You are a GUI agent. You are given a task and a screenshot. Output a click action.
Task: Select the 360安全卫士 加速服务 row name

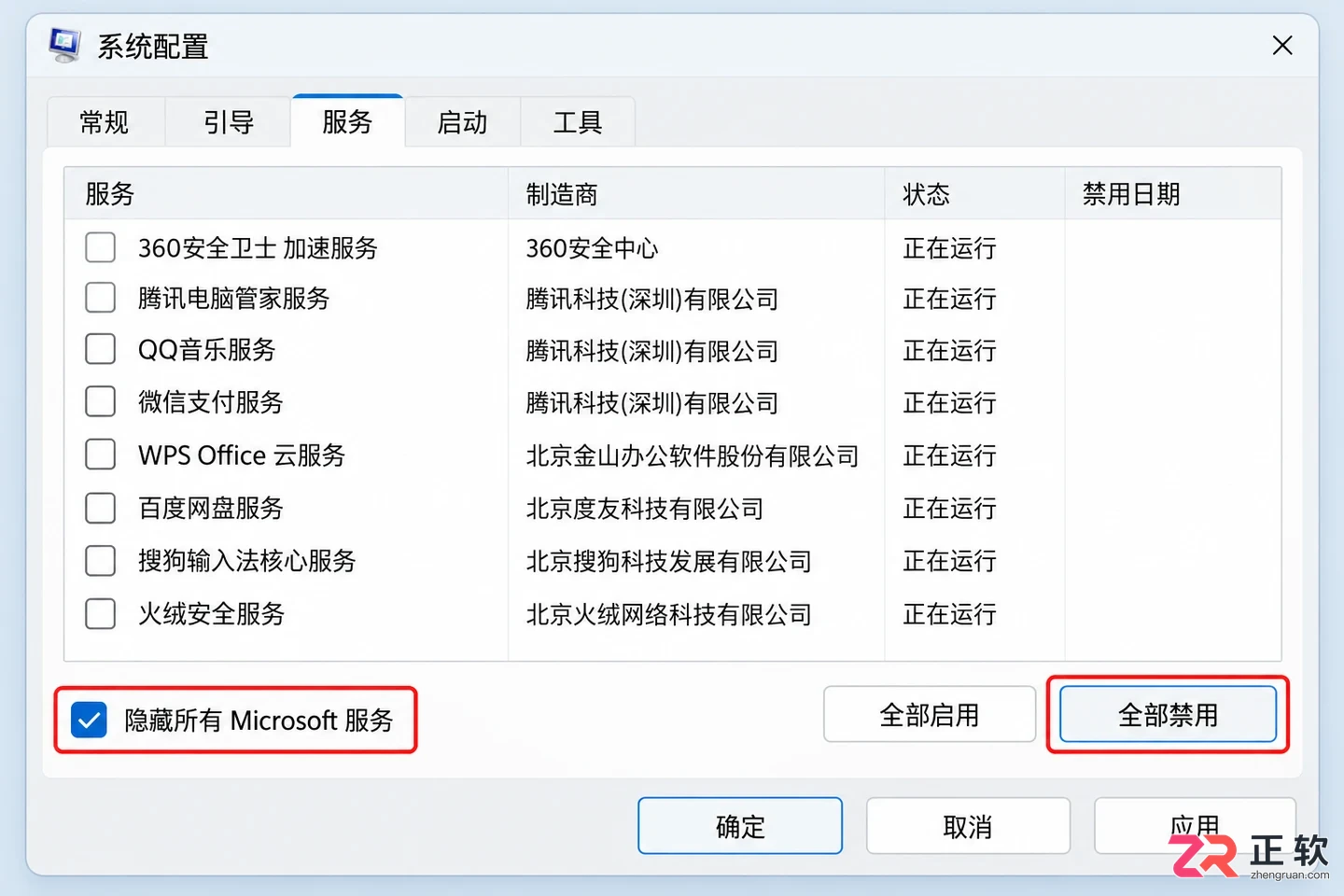coord(258,247)
